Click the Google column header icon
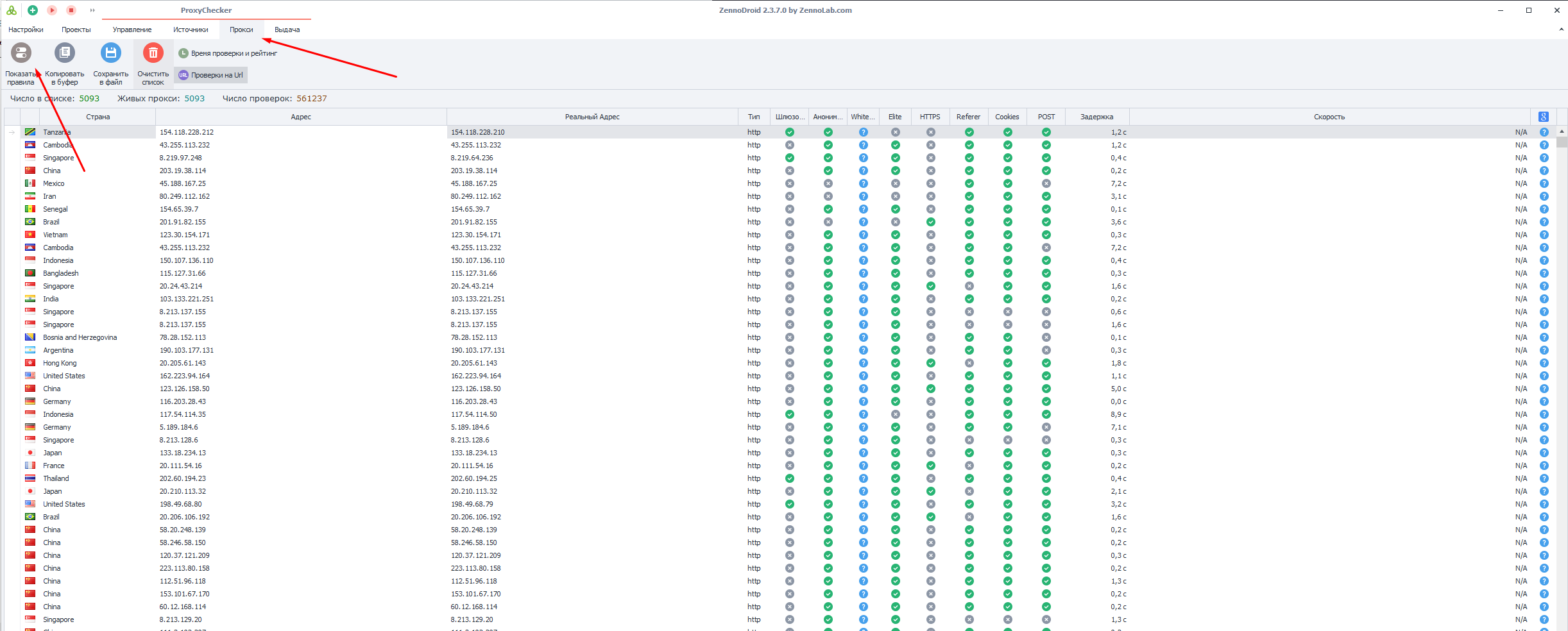1568x631 pixels. 1544,117
